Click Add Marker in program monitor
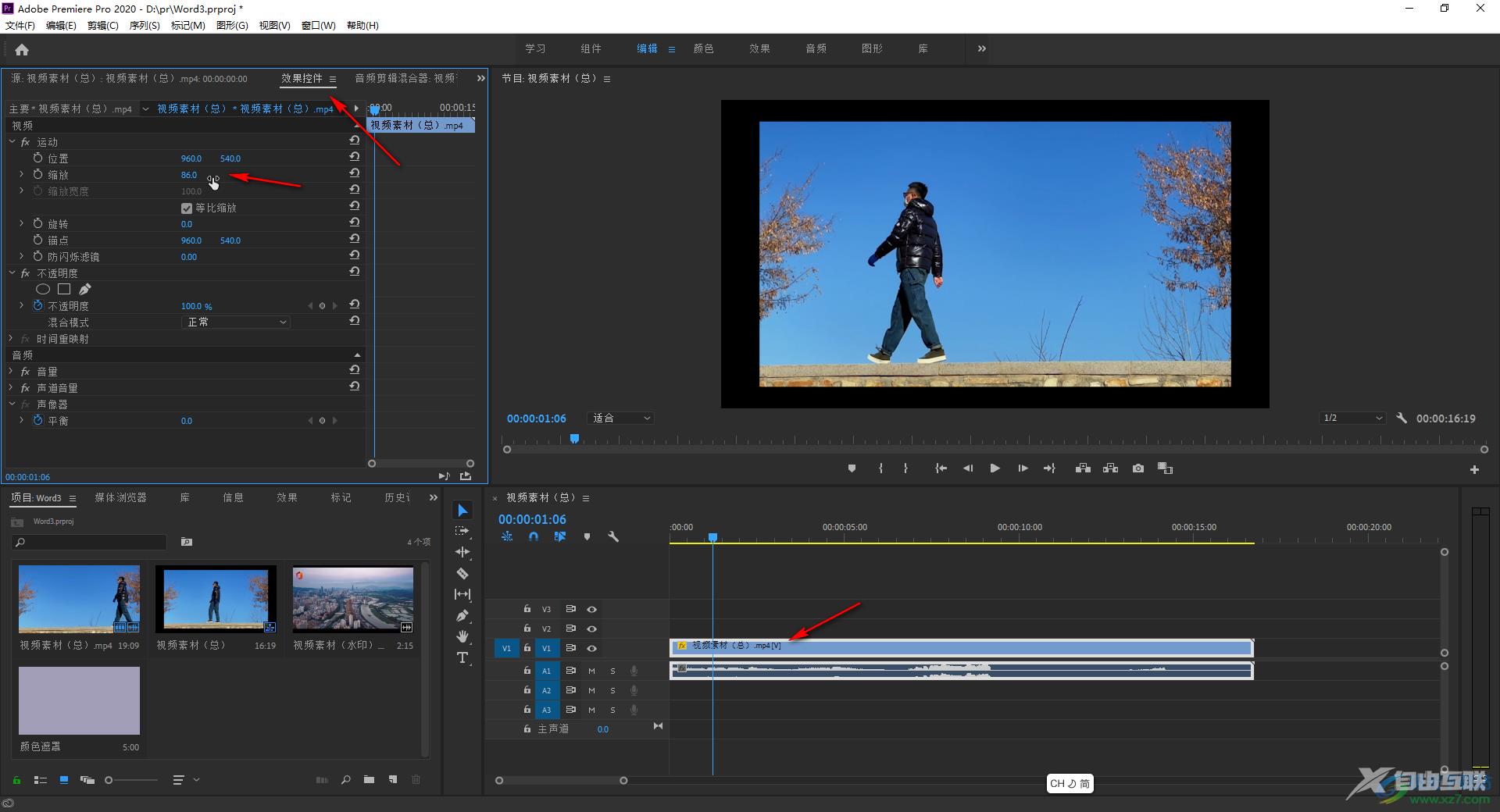 click(852, 468)
